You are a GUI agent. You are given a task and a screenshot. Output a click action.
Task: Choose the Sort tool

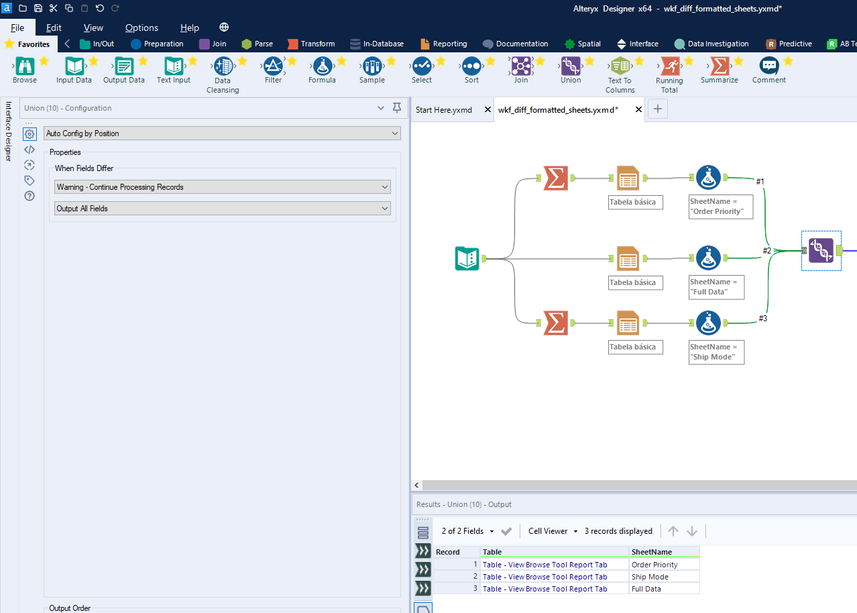pos(471,70)
